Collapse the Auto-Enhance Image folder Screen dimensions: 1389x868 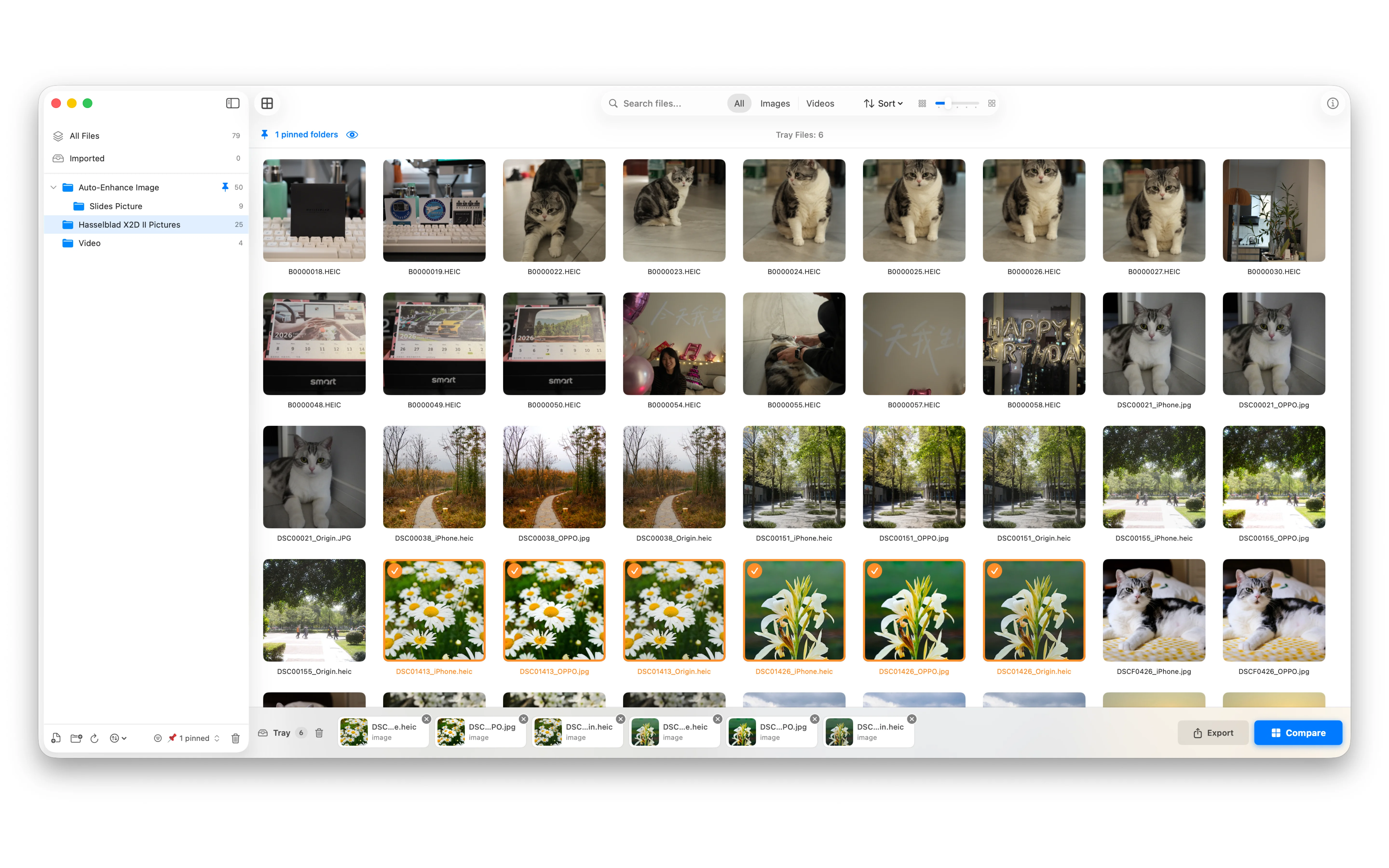click(53, 187)
